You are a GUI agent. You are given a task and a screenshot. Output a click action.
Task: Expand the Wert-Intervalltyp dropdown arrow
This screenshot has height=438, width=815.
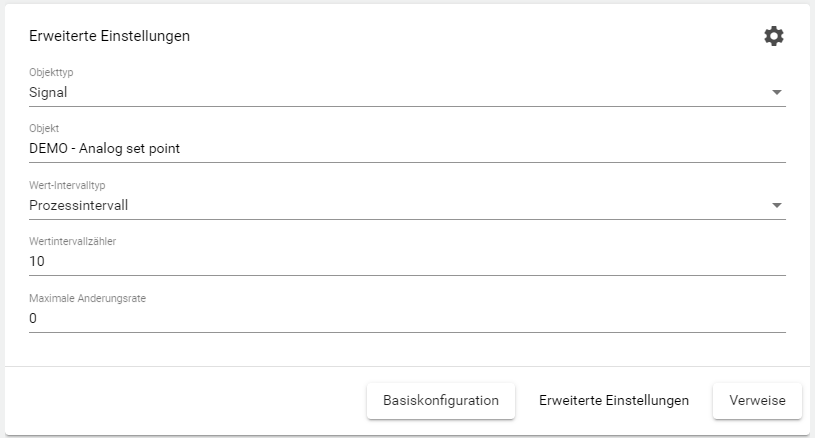tap(777, 206)
